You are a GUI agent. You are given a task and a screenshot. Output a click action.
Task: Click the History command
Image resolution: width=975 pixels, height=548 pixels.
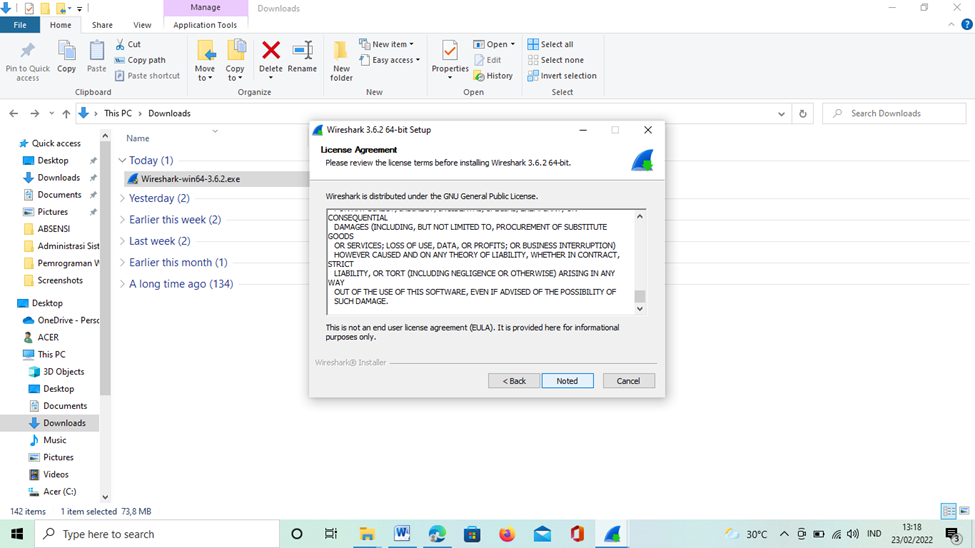[493, 75]
